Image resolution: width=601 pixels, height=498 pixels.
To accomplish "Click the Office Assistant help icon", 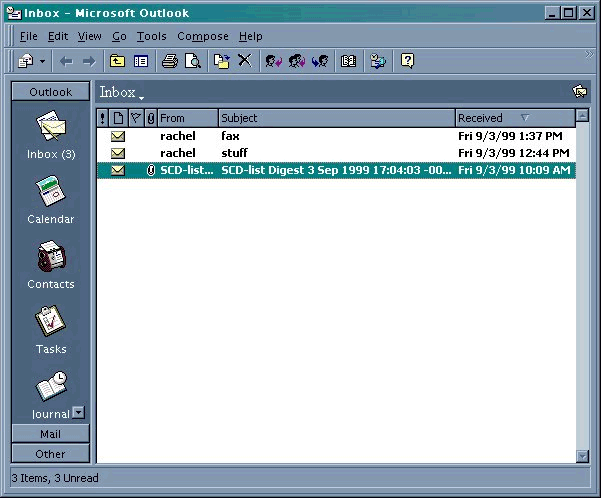I will coord(407,61).
